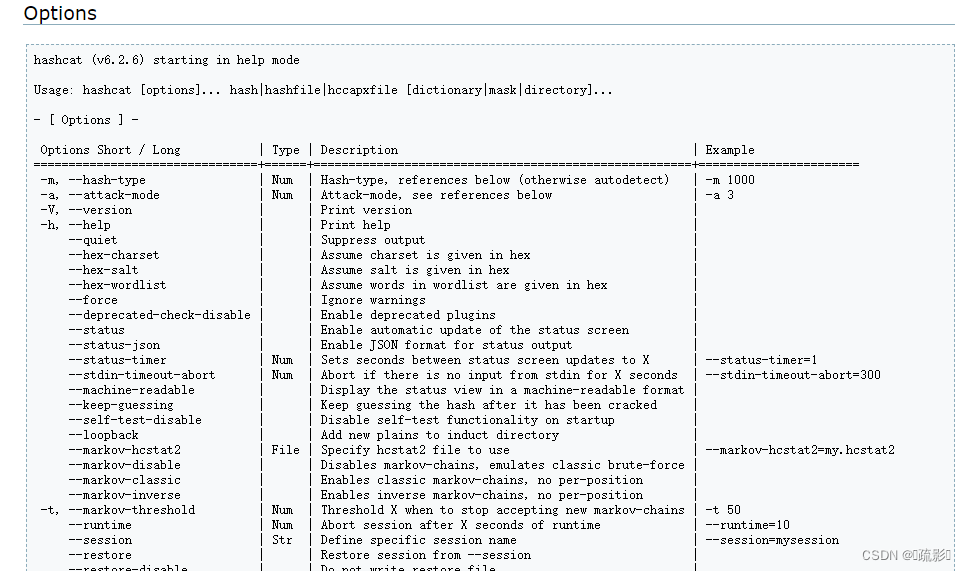The height and width of the screenshot is (571, 966).
Task: Click the '--machine-readable' option
Action: pos(132,390)
